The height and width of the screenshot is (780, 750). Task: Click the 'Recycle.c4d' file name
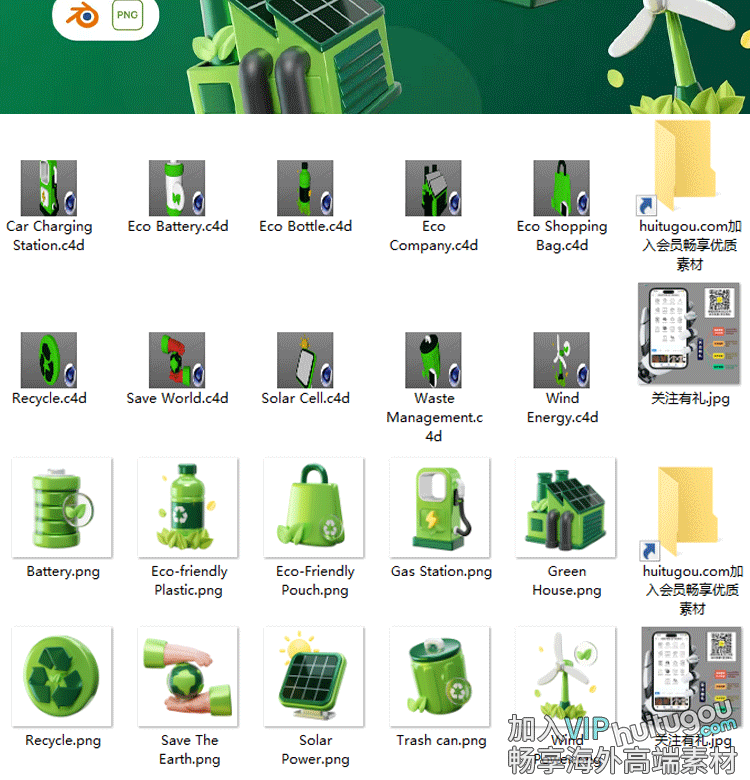49,398
